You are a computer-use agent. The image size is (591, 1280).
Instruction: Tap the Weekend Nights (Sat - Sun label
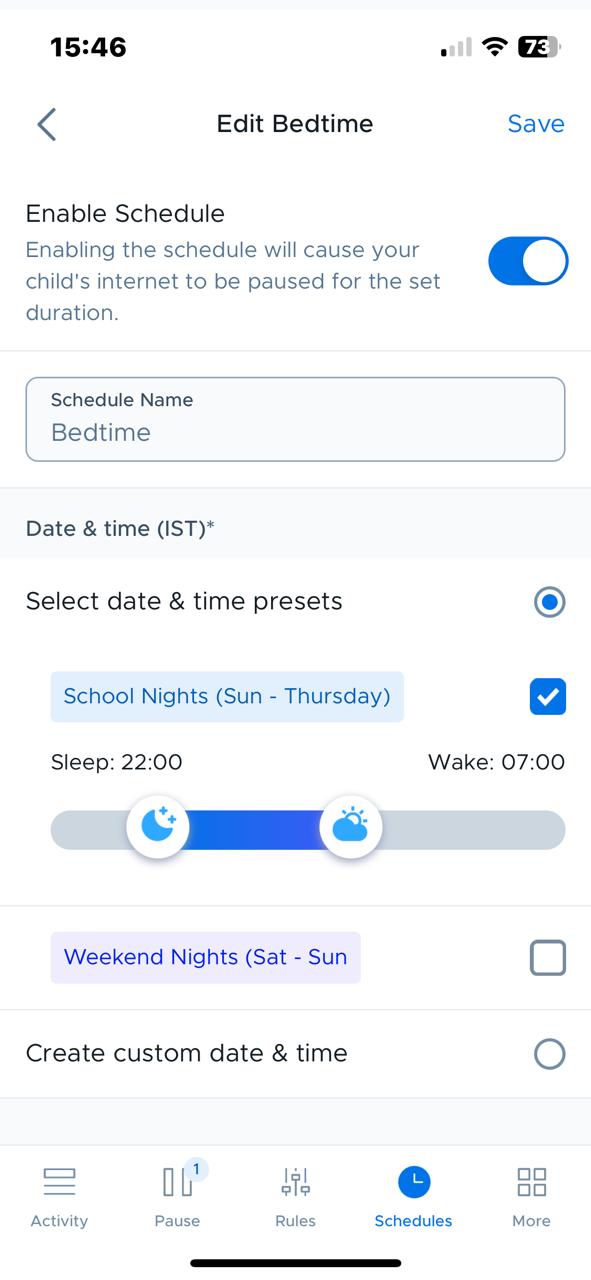tap(206, 958)
